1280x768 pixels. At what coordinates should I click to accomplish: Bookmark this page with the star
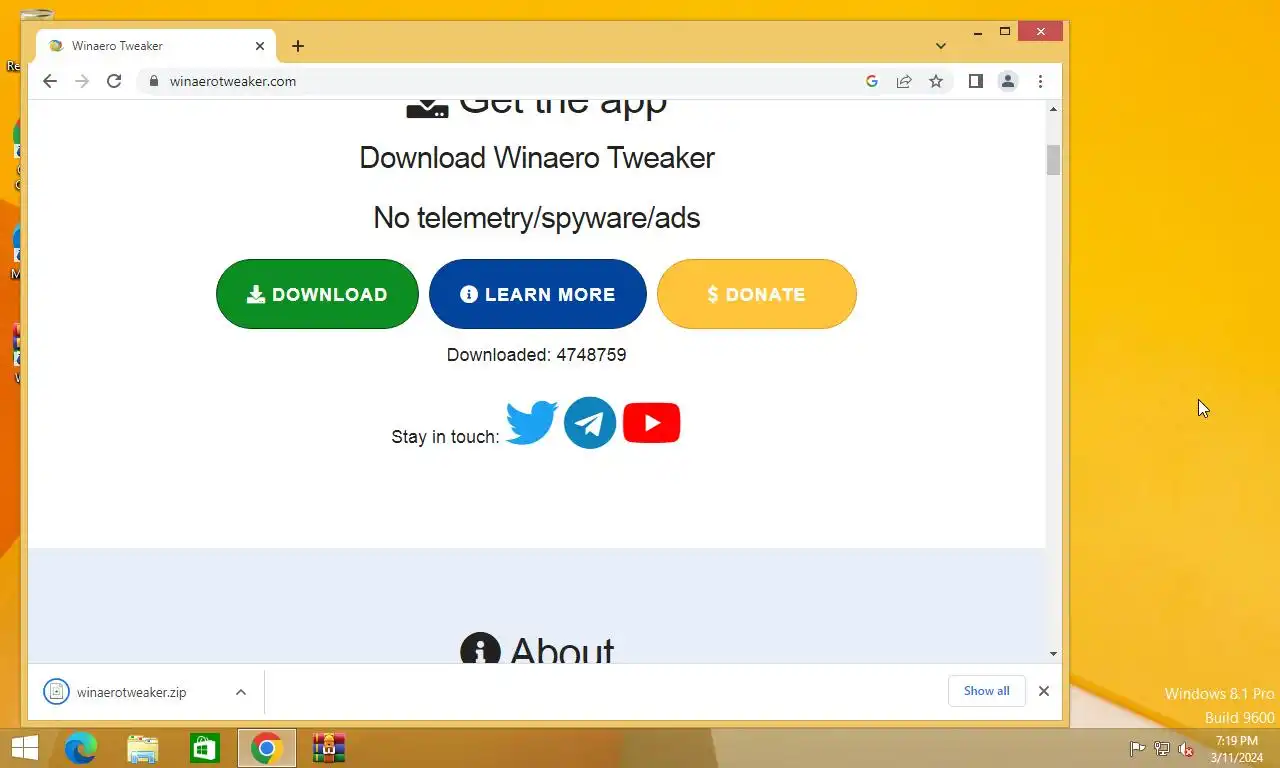coord(936,81)
